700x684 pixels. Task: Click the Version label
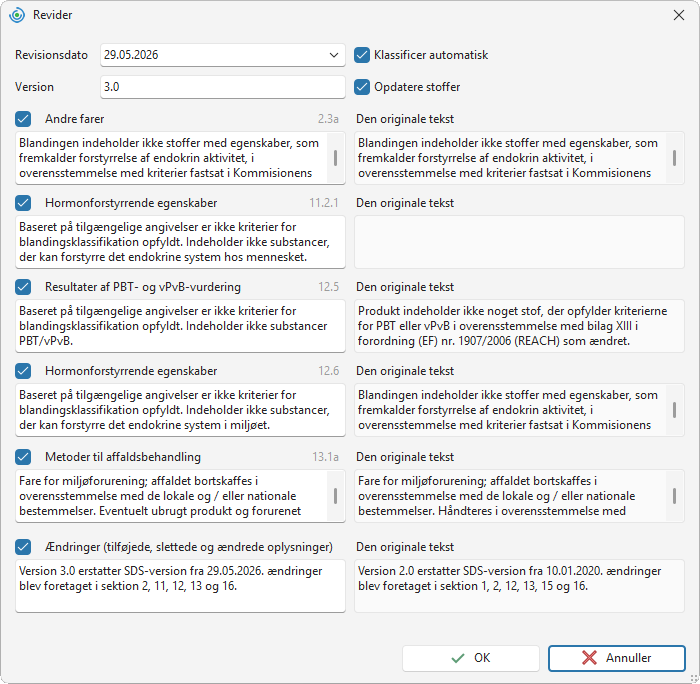tap(34, 87)
